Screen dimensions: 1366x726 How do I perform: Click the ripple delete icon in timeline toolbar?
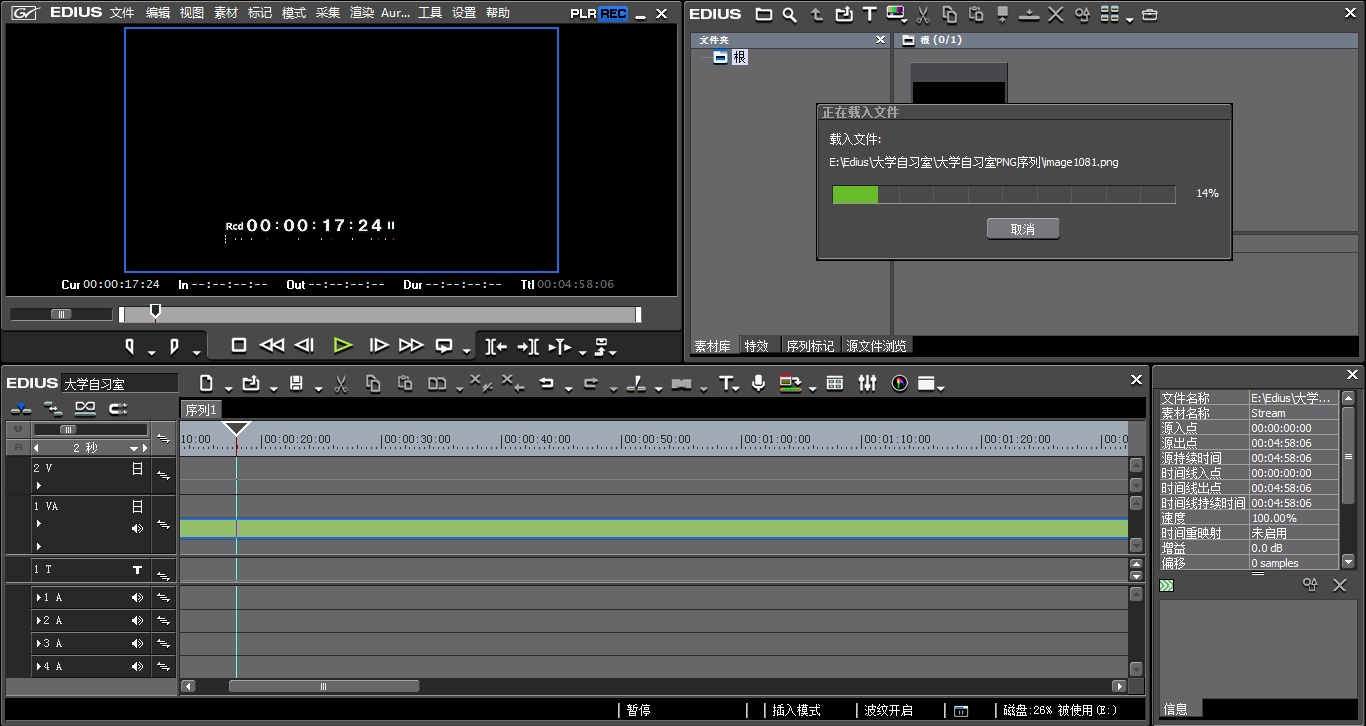coord(512,383)
